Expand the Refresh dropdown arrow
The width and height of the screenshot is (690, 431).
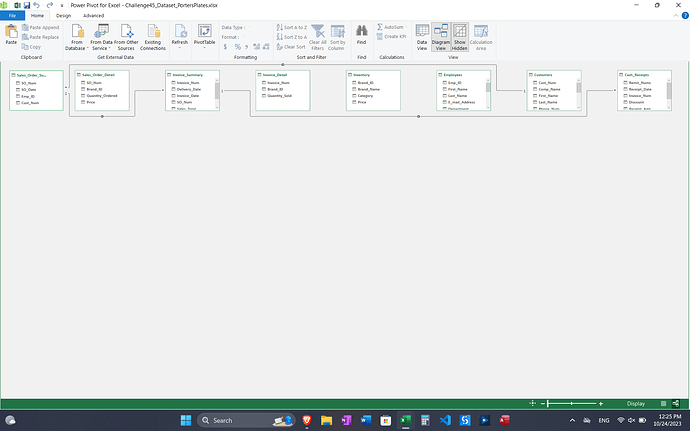180,48
